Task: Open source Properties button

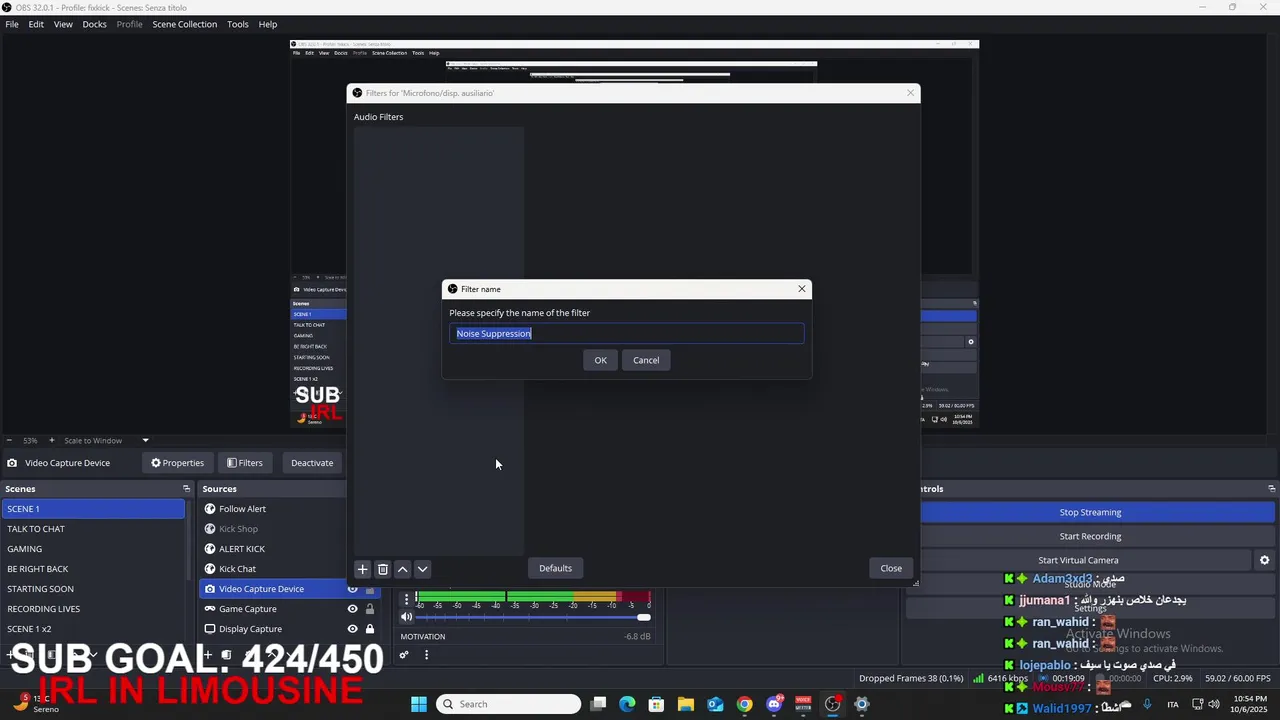Action: click(x=177, y=463)
